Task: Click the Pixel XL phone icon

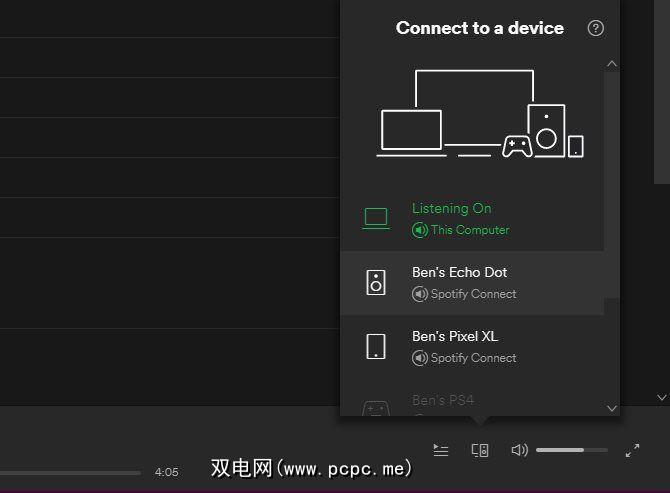Action: point(376,347)
